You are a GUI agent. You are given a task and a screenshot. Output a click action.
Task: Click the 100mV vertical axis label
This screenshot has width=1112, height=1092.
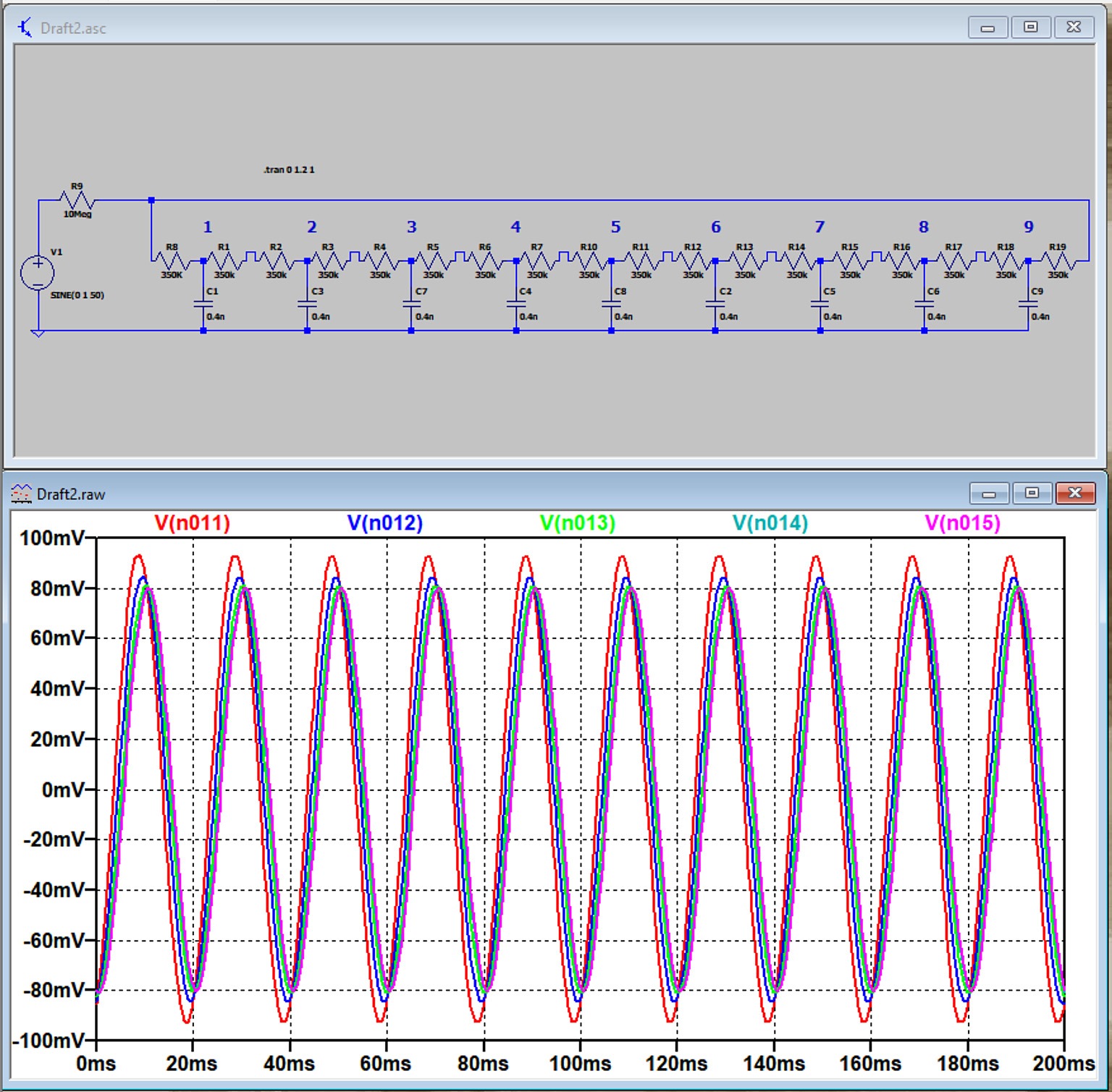click(52, 538)
